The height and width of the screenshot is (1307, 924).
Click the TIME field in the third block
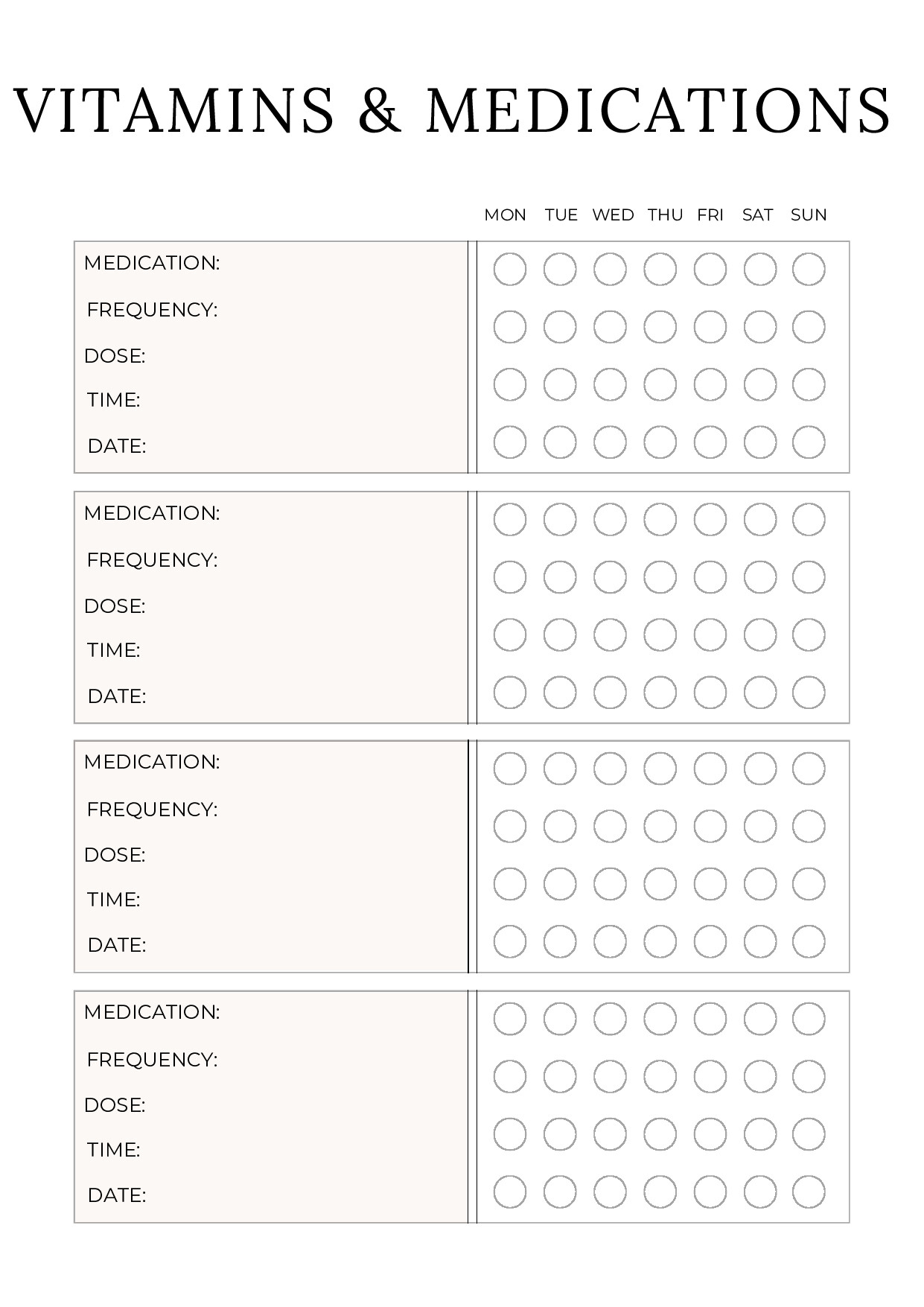click(x=298, y=900)
